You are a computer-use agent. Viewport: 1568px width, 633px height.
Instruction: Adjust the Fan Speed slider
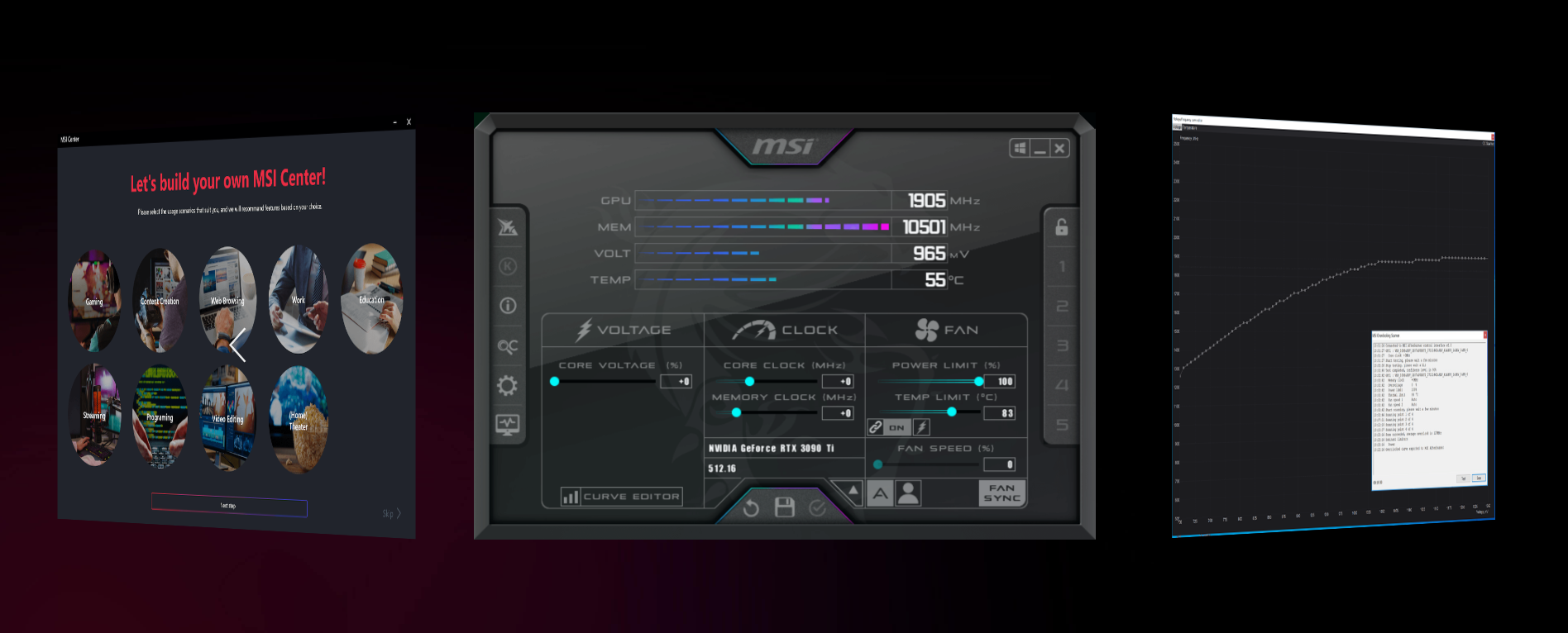click(x=927, y=464)
